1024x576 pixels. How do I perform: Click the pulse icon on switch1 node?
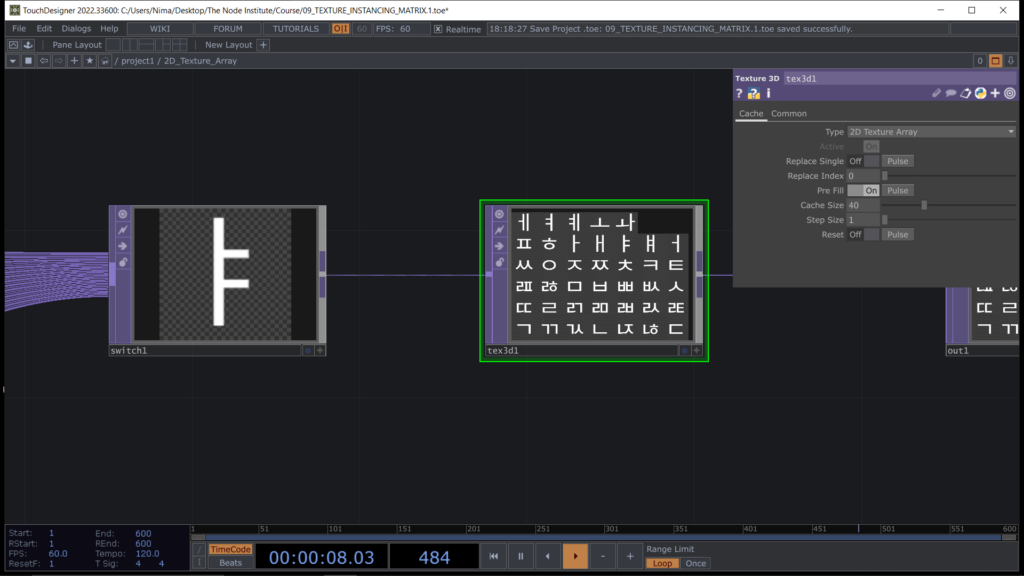point(123,230)
